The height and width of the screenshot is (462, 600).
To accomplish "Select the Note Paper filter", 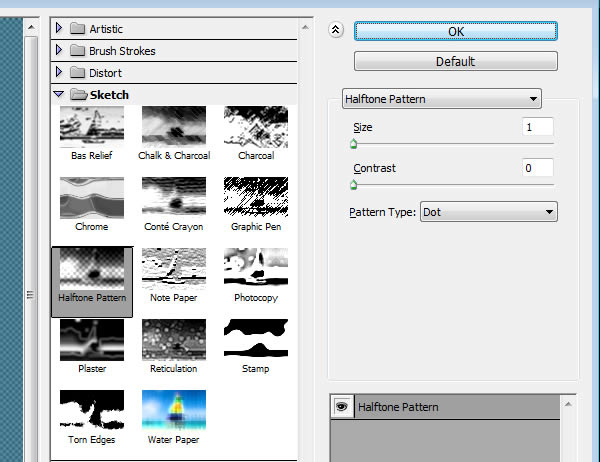I will click(174, 269).
